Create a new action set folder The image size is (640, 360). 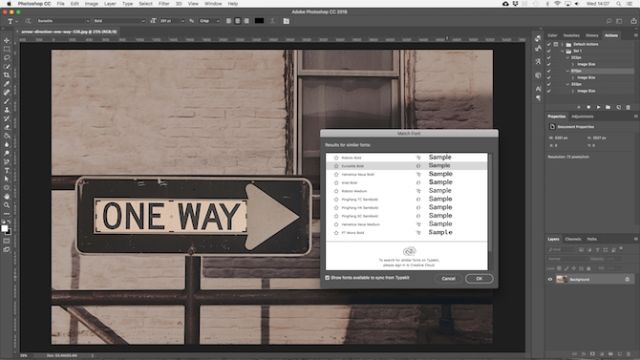[x=608, y=107]
